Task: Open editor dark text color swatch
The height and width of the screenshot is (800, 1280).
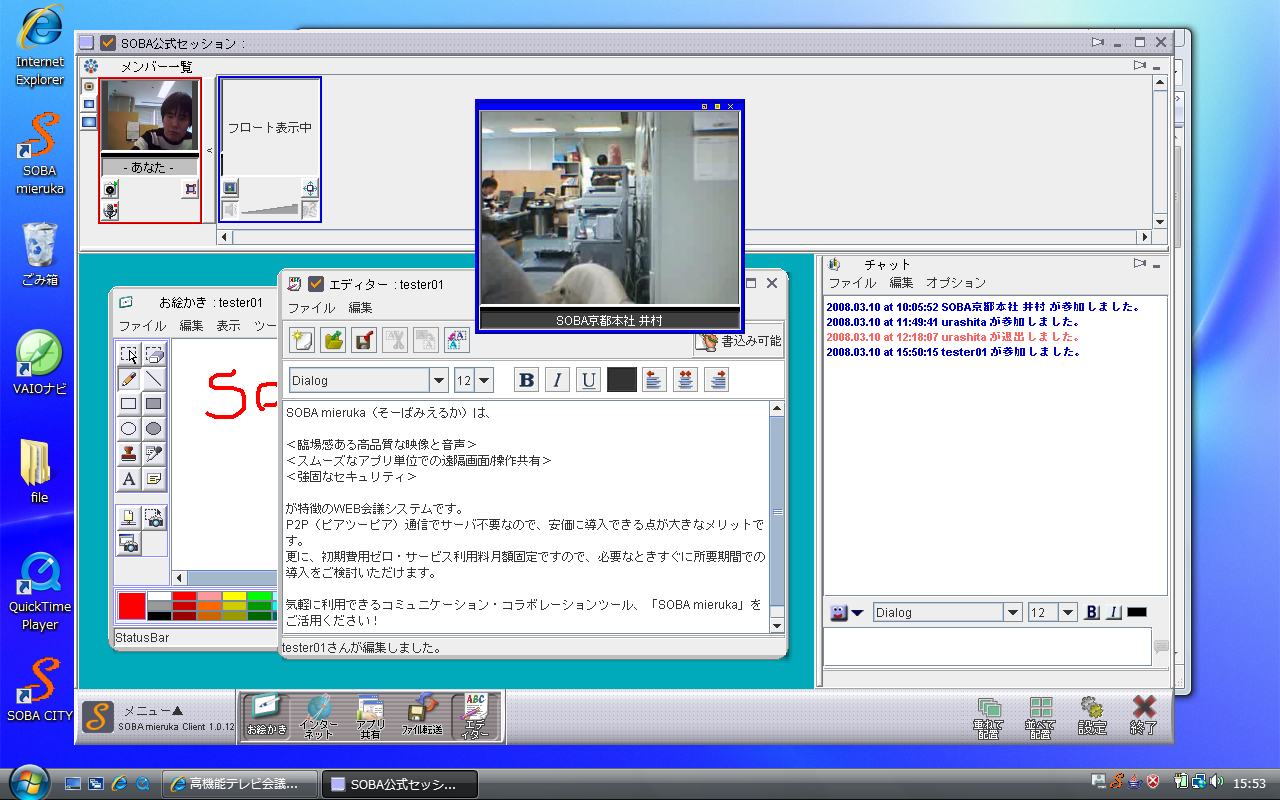Action: coord(621,380)
